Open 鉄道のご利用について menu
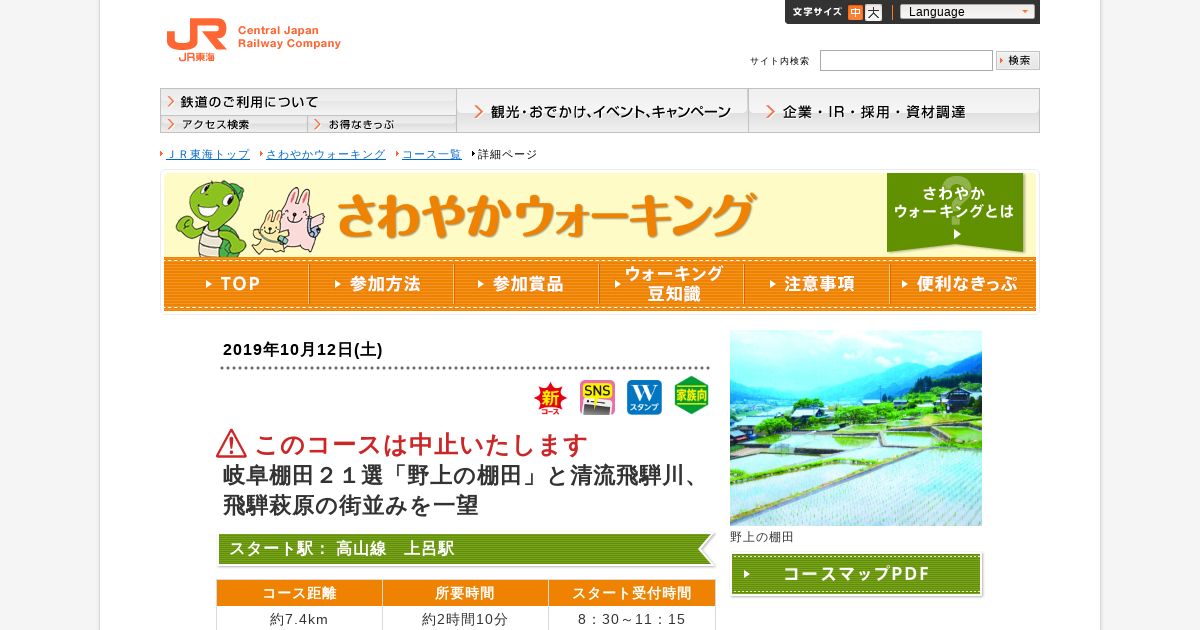The width and height of the screenshot is (1200, 630). (x=308, y=102)
